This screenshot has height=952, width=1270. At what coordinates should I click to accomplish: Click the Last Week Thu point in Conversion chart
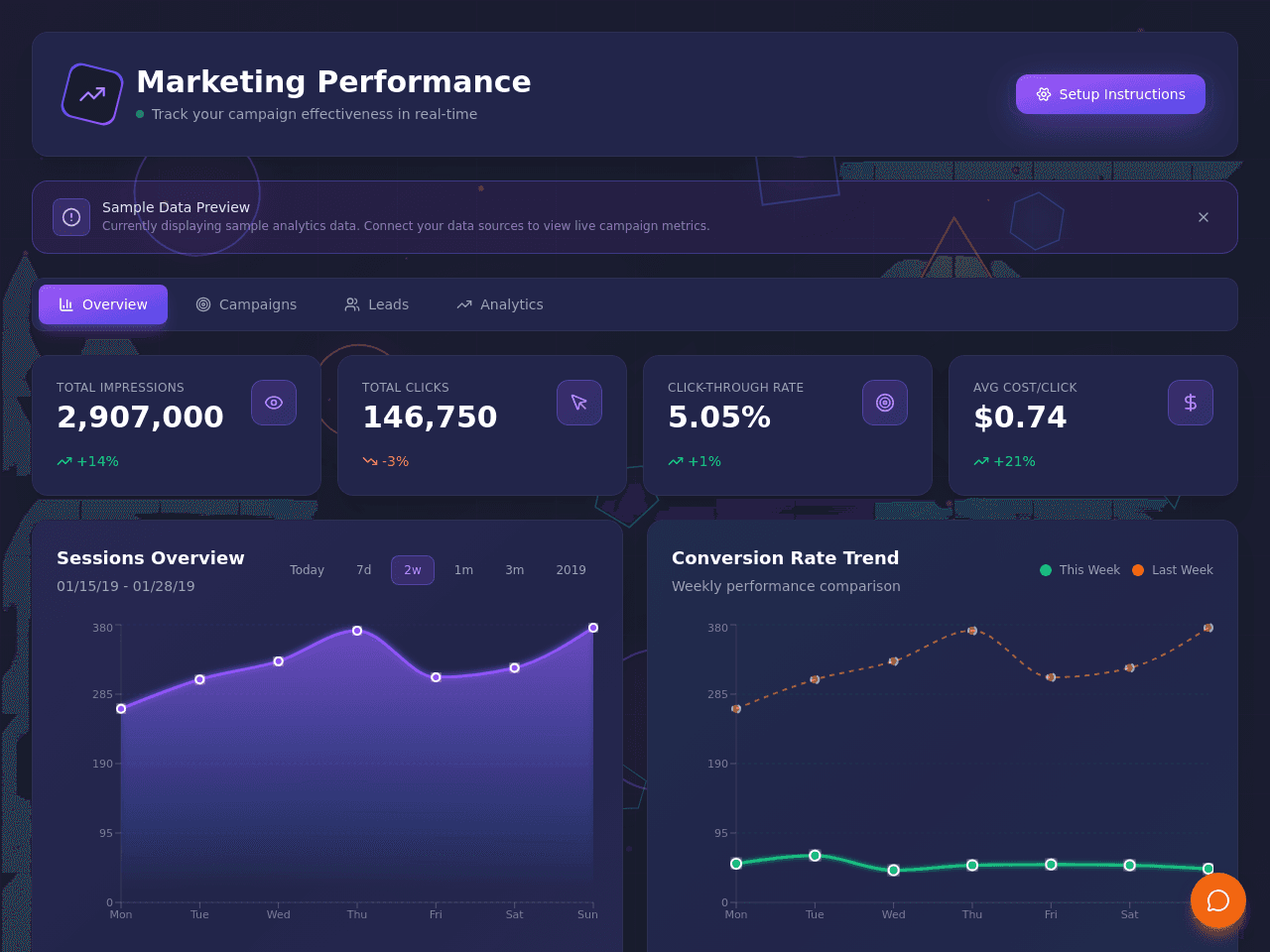coord(972,631)
